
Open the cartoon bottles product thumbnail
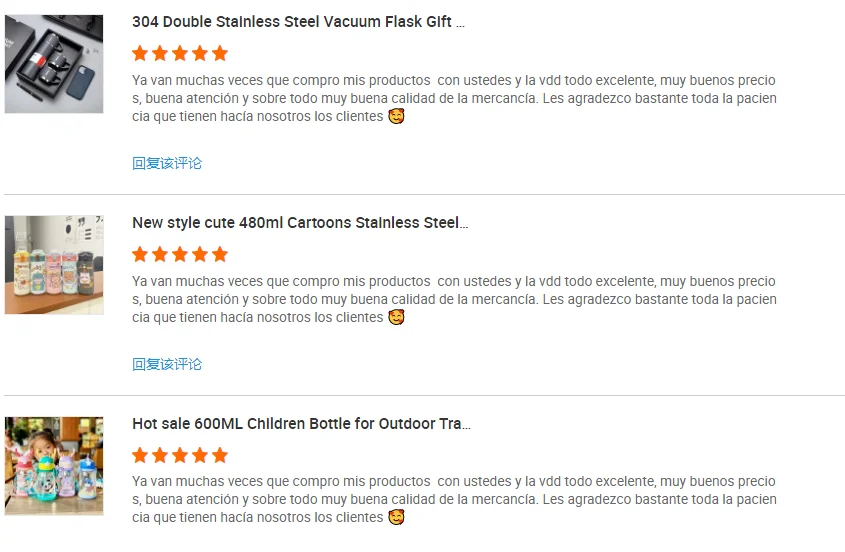coord(54,265)
